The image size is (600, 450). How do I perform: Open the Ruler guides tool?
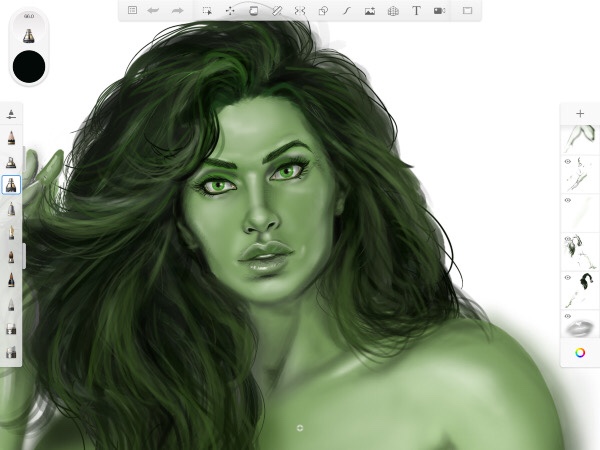click(x=277, y=11)
